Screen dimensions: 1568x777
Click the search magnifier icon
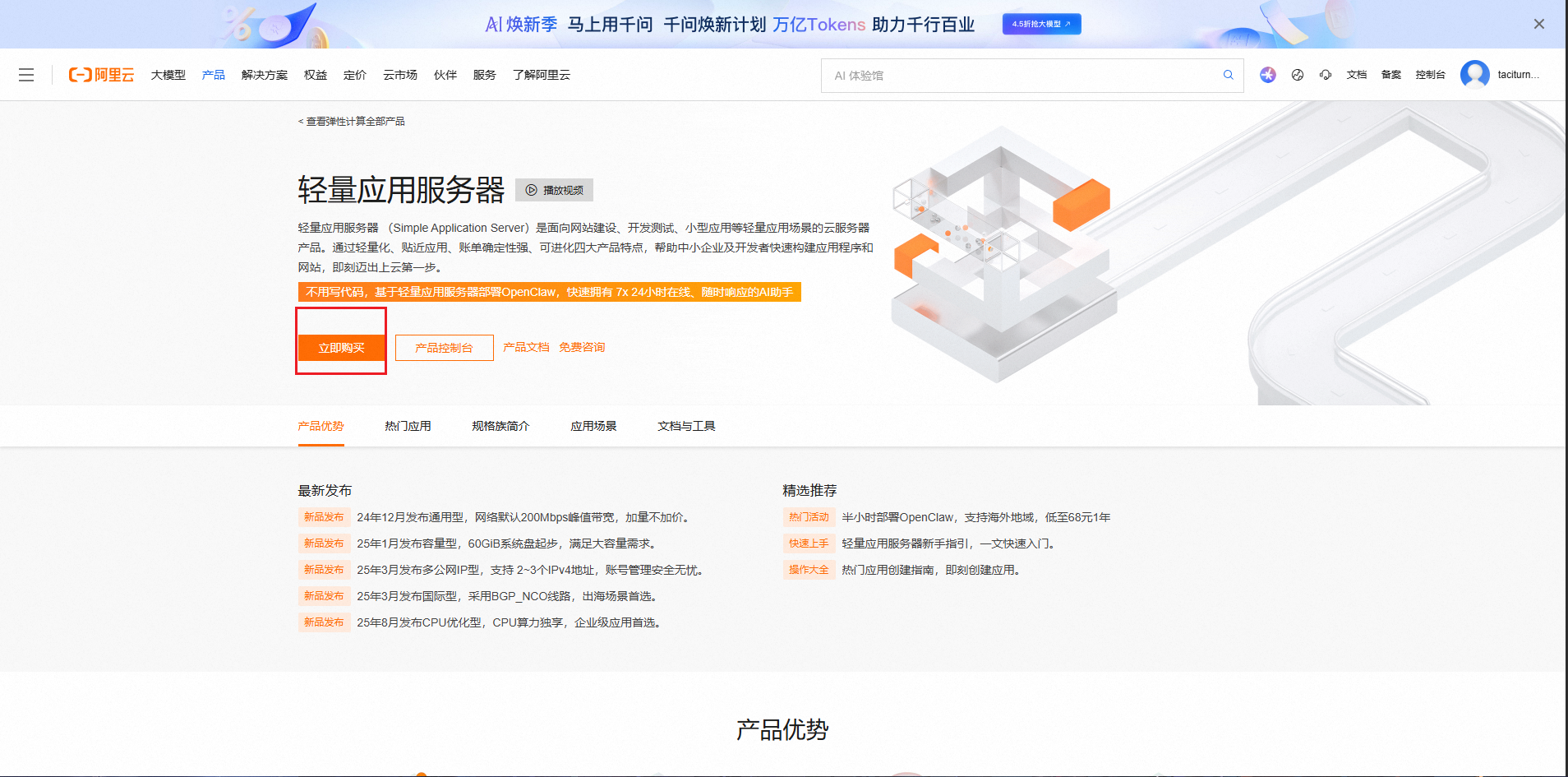(x=1228, y=75)
